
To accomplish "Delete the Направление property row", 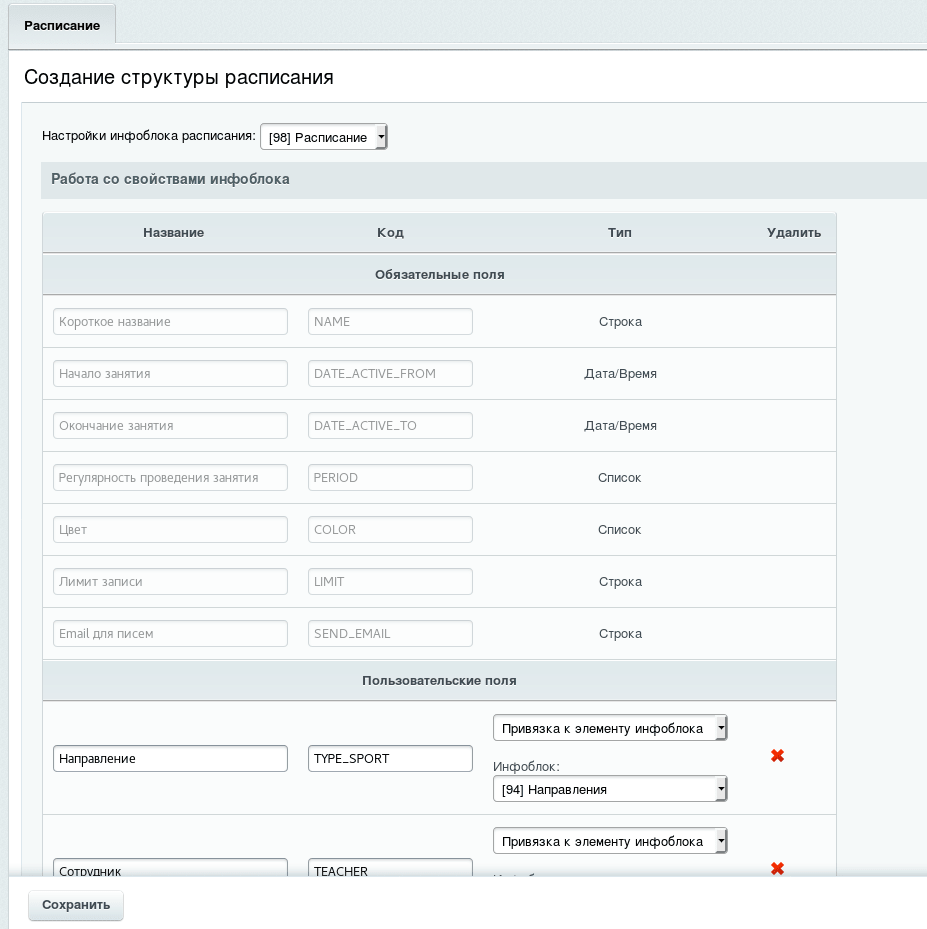I will (777, 755).
